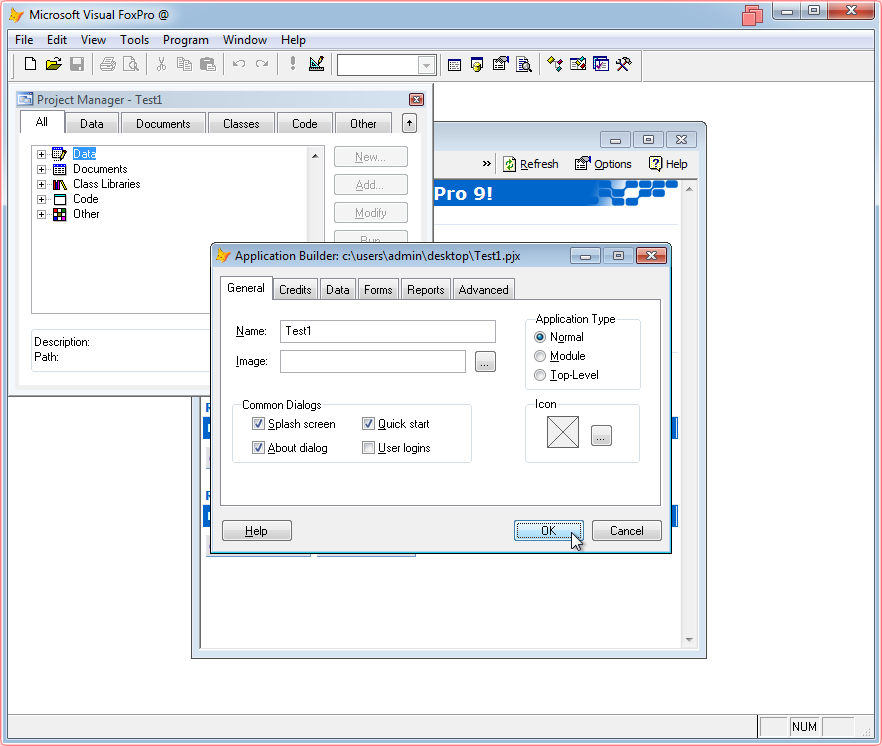Click the Paste clipboard icon
The image size is (882, 746).
(x=208, y=64)
